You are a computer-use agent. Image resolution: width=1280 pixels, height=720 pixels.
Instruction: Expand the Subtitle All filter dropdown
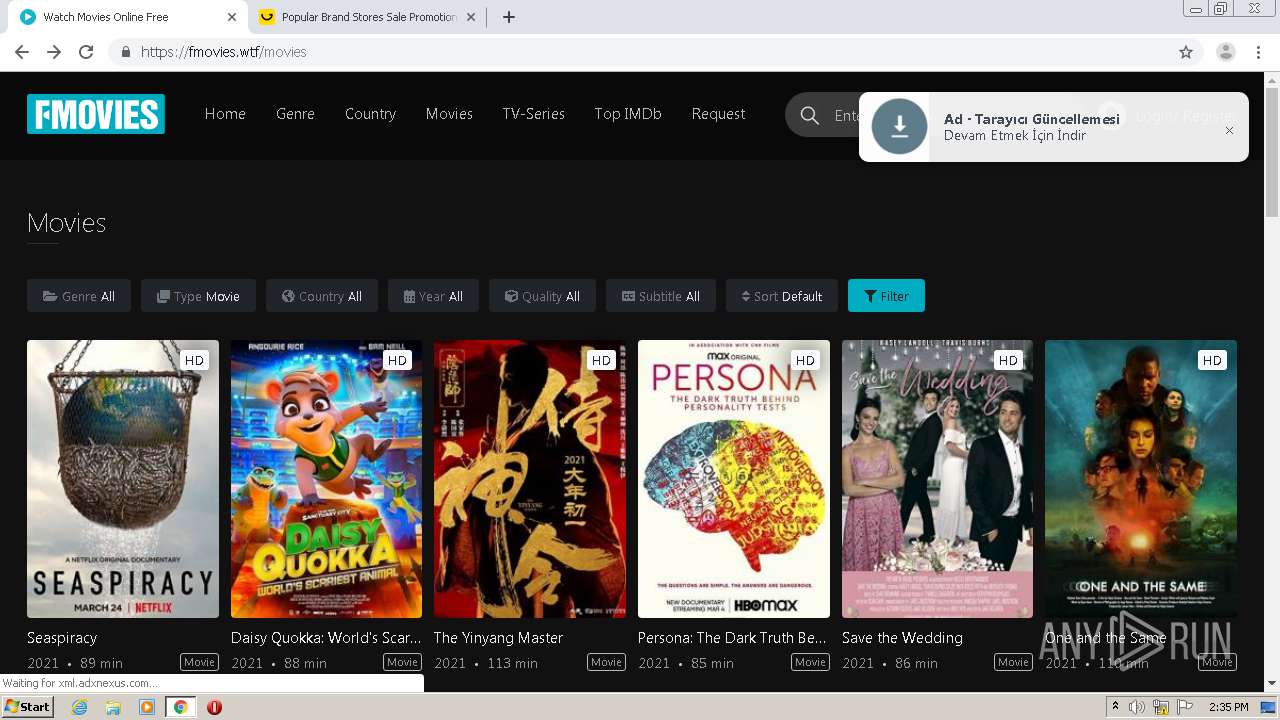pyautogui.click(x=661, y=296)
